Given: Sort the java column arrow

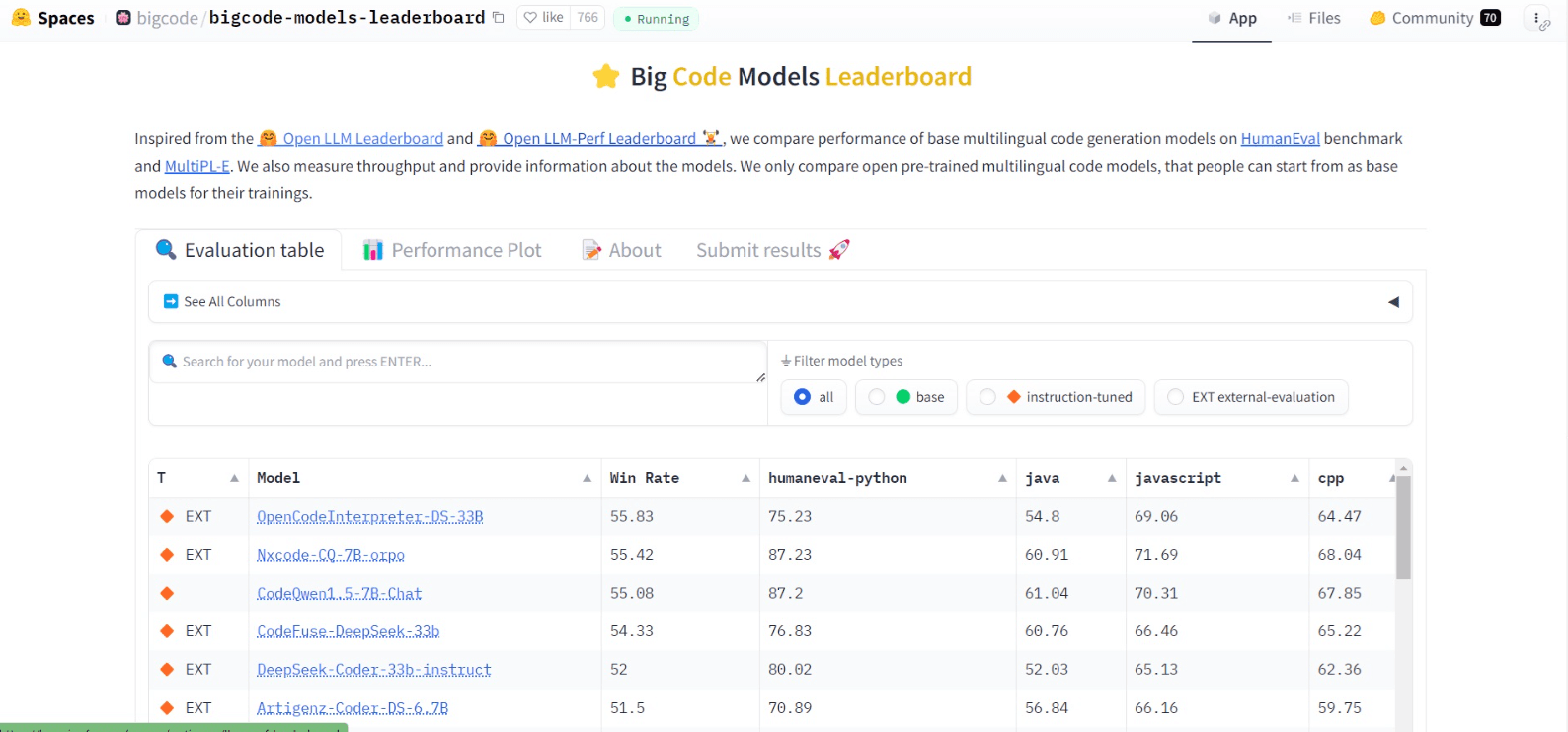Looking at the screenshot, I should click(1112, 478).
